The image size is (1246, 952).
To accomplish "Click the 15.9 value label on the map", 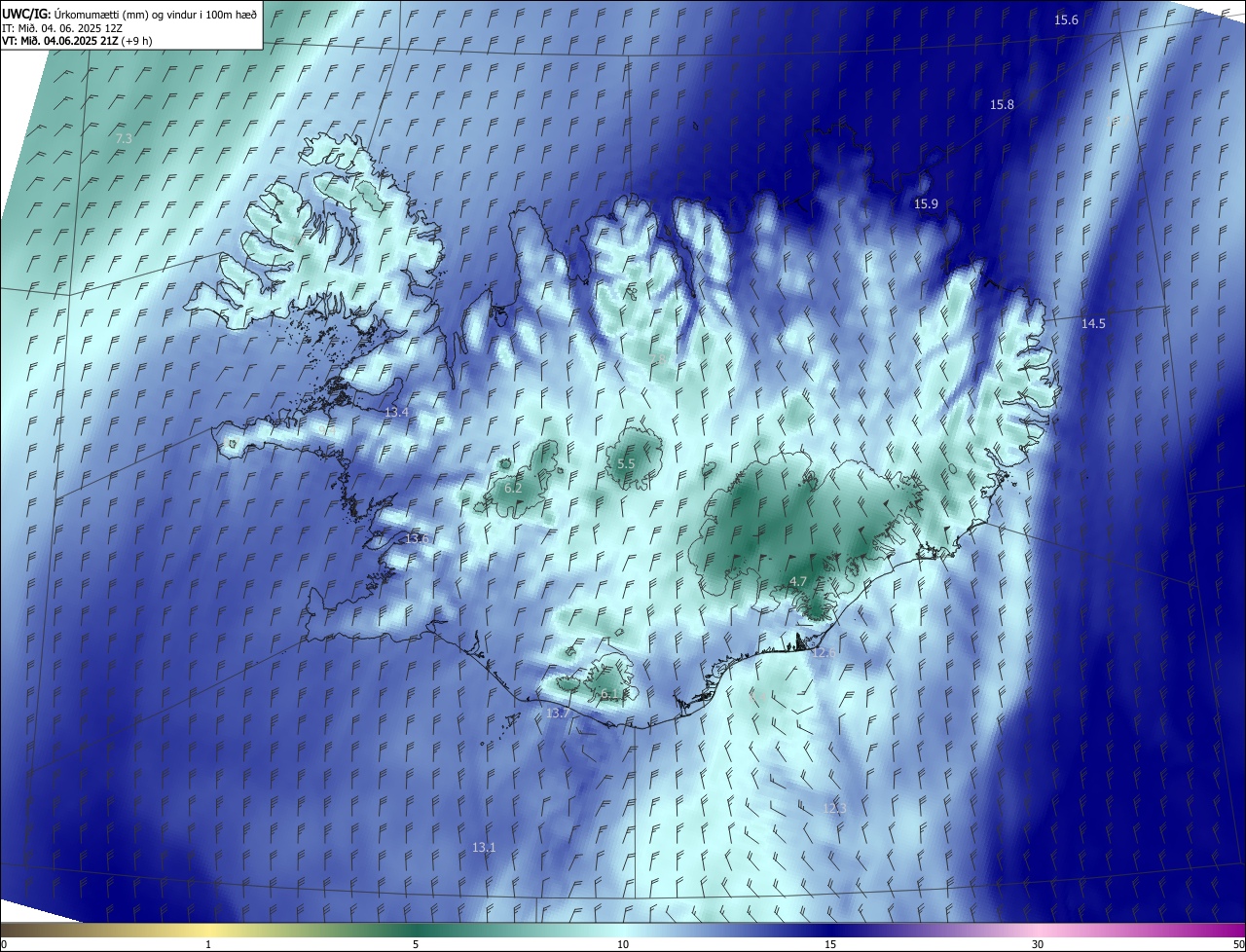I will click(x=926, y=204).
